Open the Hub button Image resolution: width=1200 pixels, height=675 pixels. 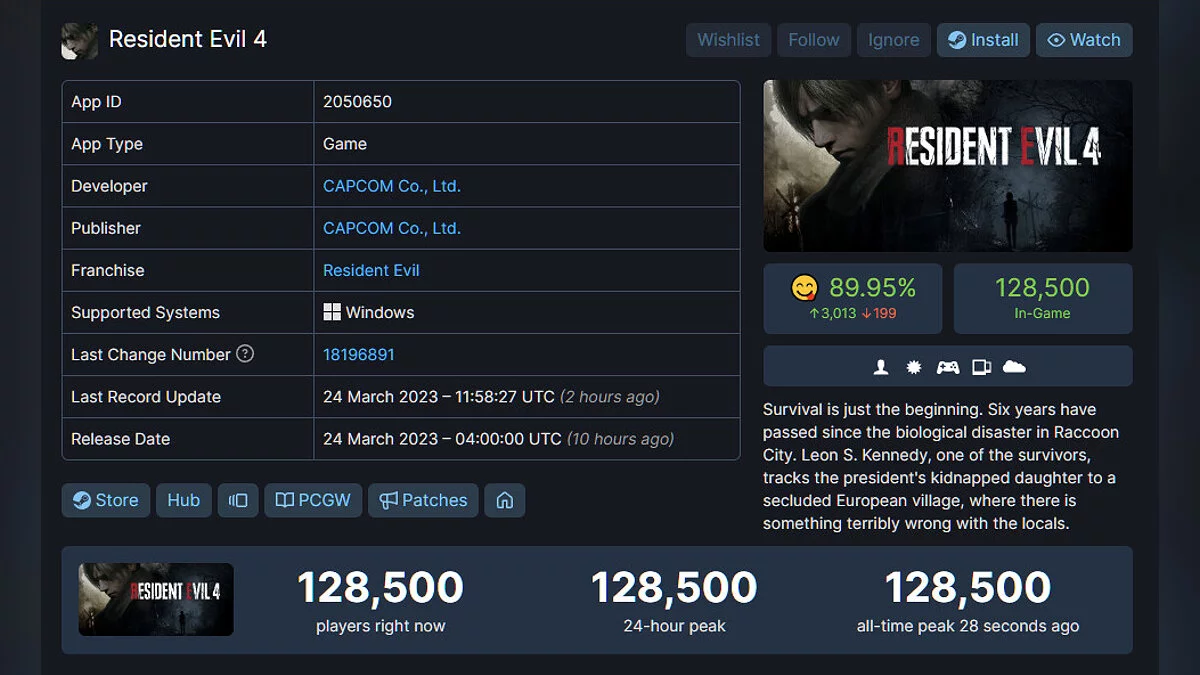tap(184, 500)
